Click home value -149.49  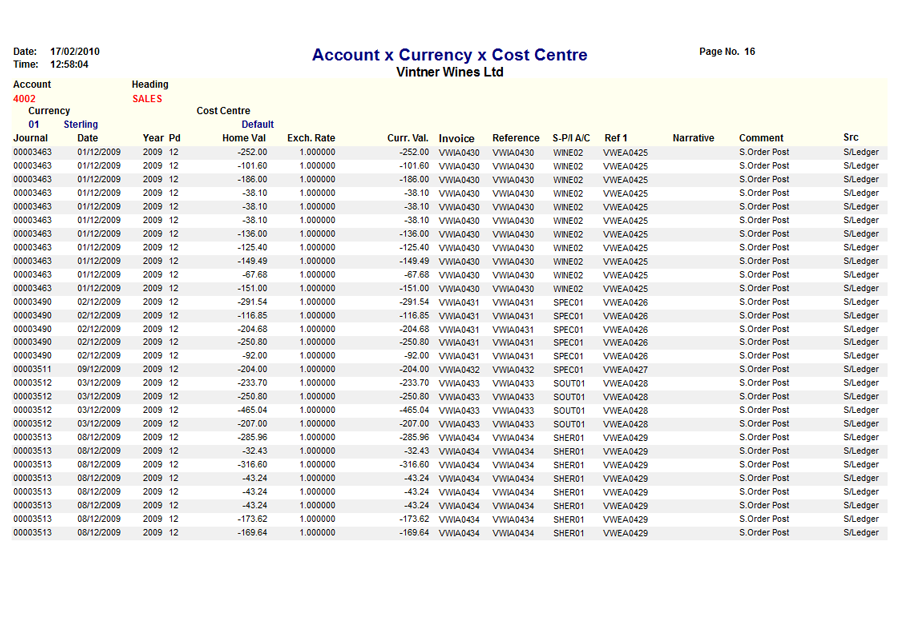pos(252,261)
